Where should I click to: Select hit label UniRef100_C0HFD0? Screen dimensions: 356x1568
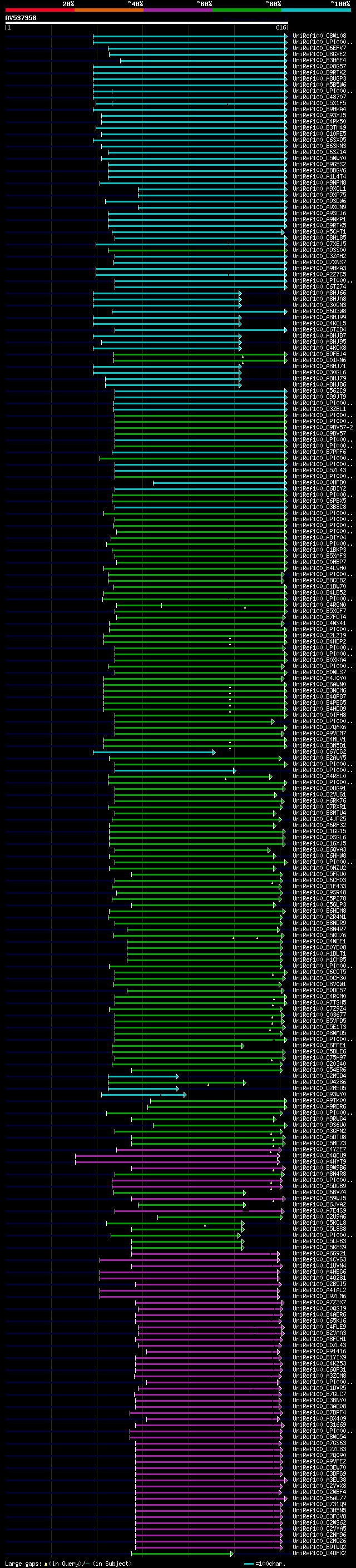(319, 482)
